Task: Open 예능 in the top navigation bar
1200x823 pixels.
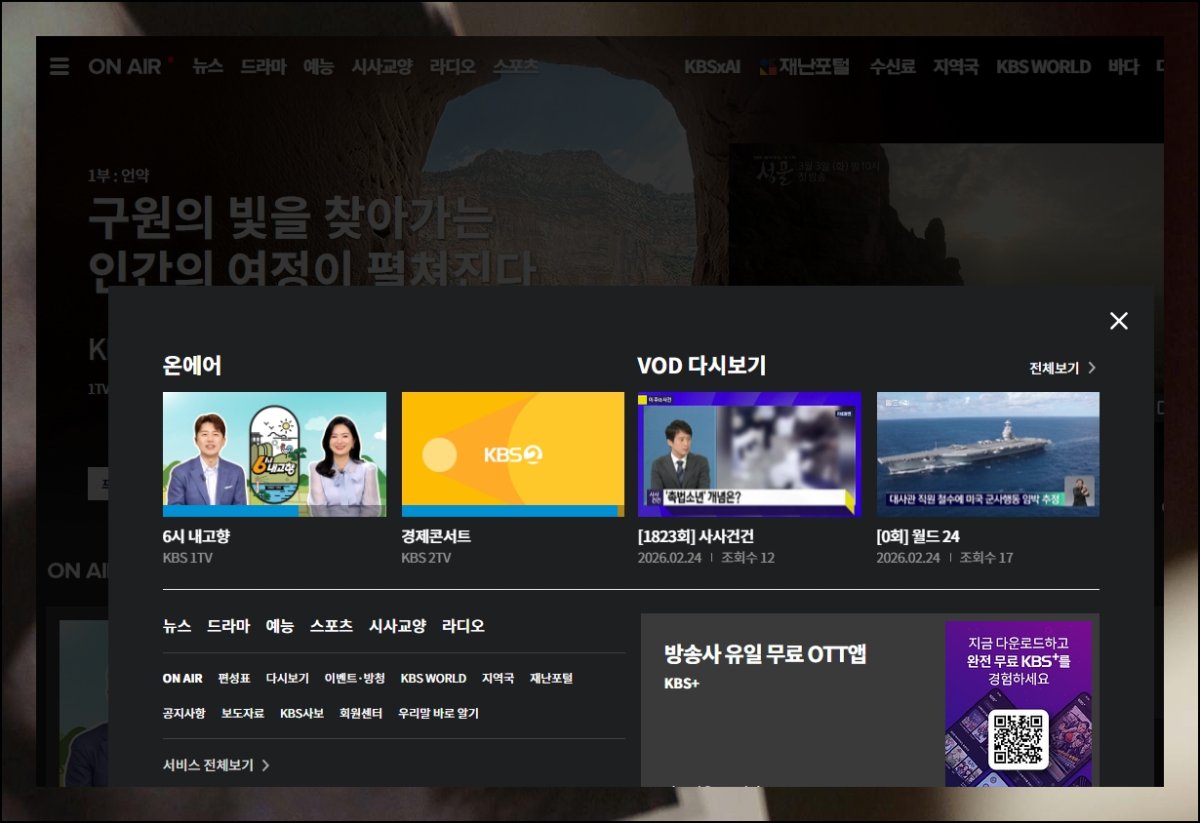Action: click(319, 67)
